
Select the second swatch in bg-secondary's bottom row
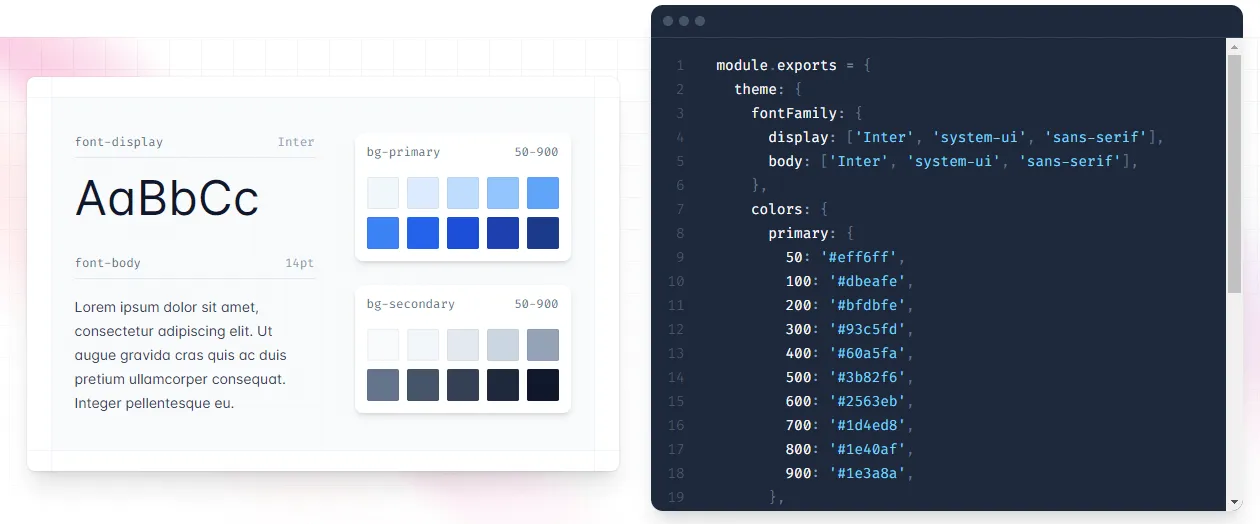(423, 385)
